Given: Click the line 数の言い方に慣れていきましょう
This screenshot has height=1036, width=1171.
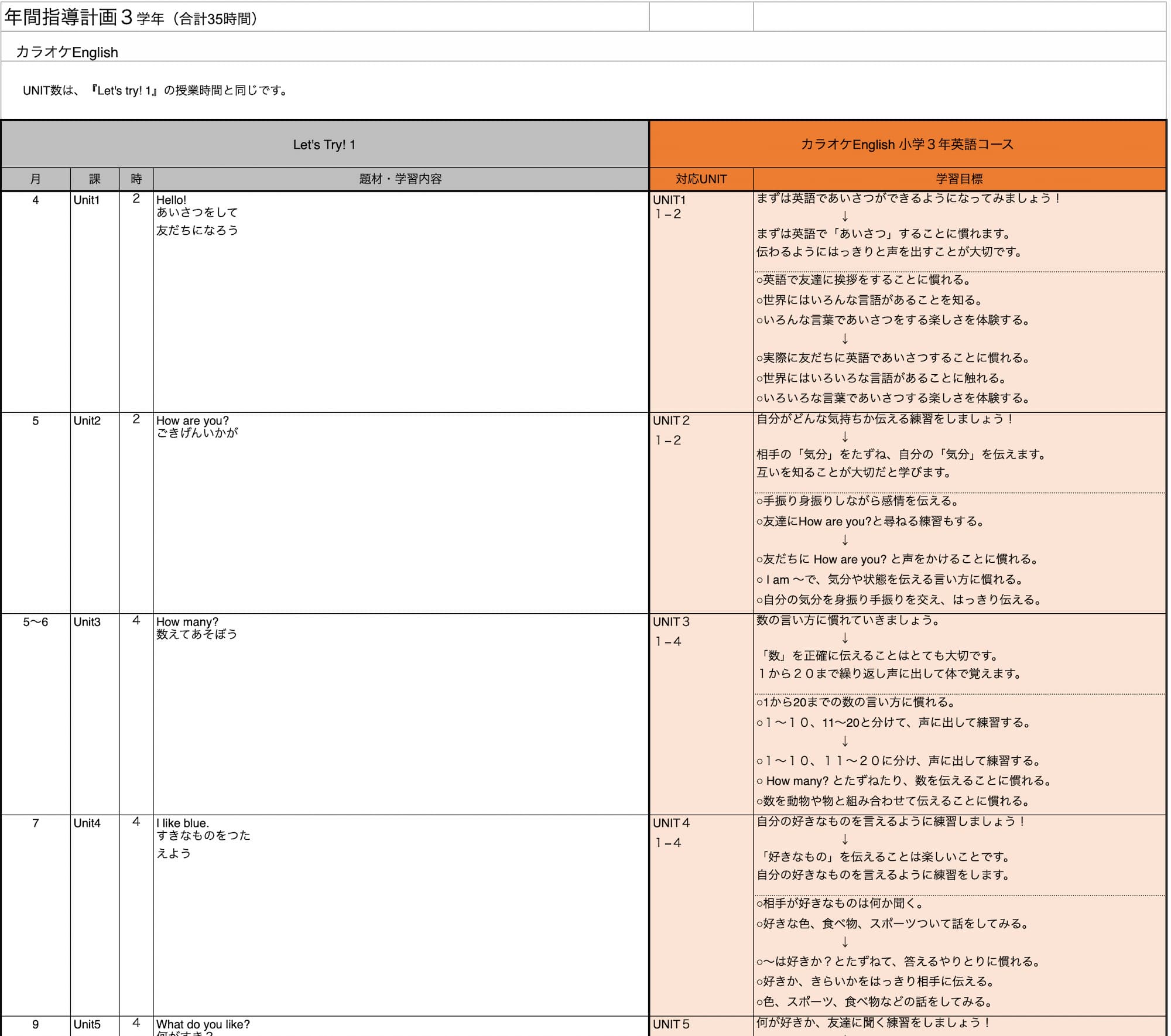Looking at the screenshot, I should coord(848,620).
